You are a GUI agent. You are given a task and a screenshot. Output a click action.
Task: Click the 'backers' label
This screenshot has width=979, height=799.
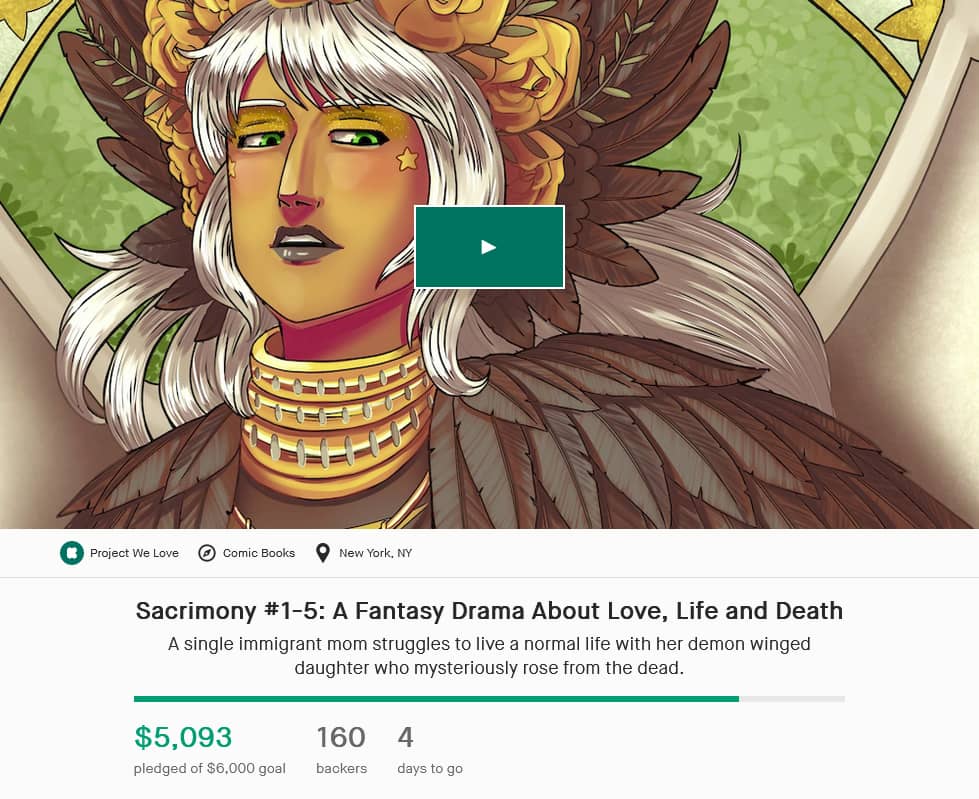(x=341, y=769)
